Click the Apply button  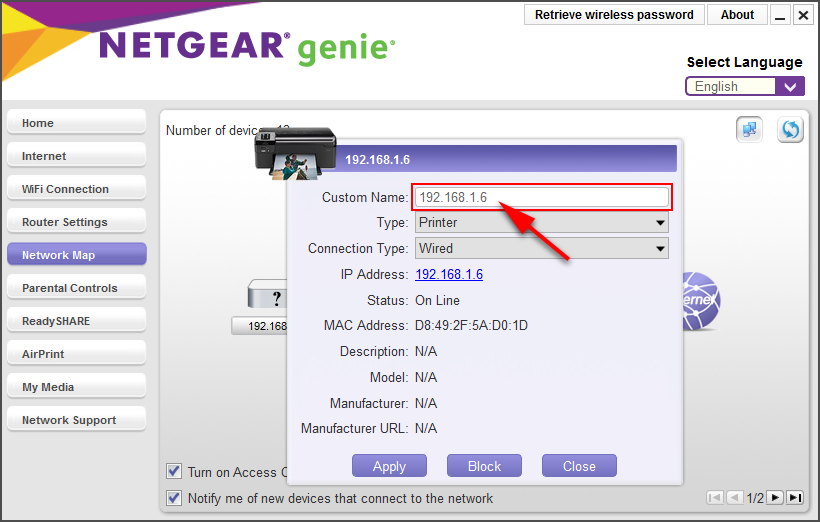(389, 466)
